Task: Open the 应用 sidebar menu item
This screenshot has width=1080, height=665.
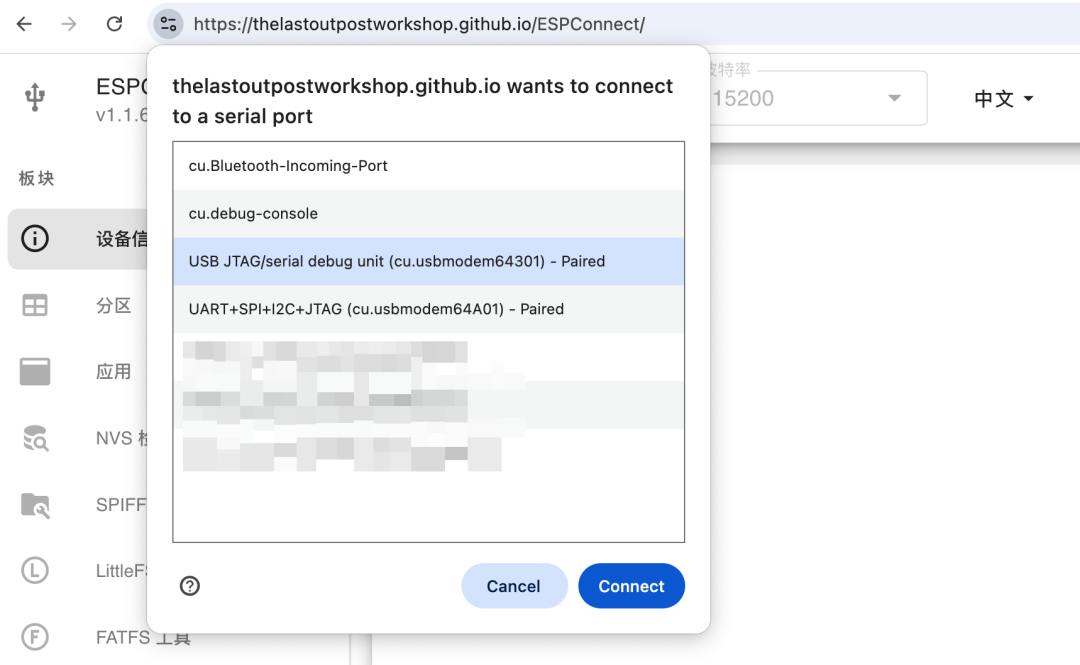Action: tap(114, 371)
